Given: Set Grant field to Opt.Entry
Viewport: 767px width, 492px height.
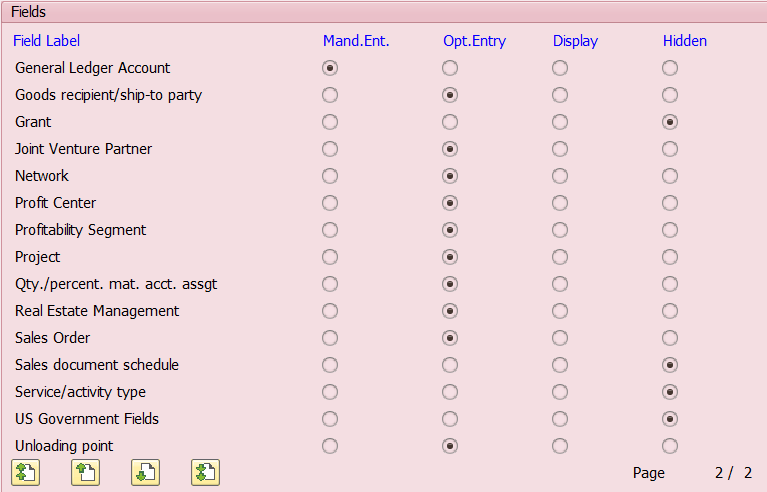Looking at the screenshot, I should [x=450, y=122].
